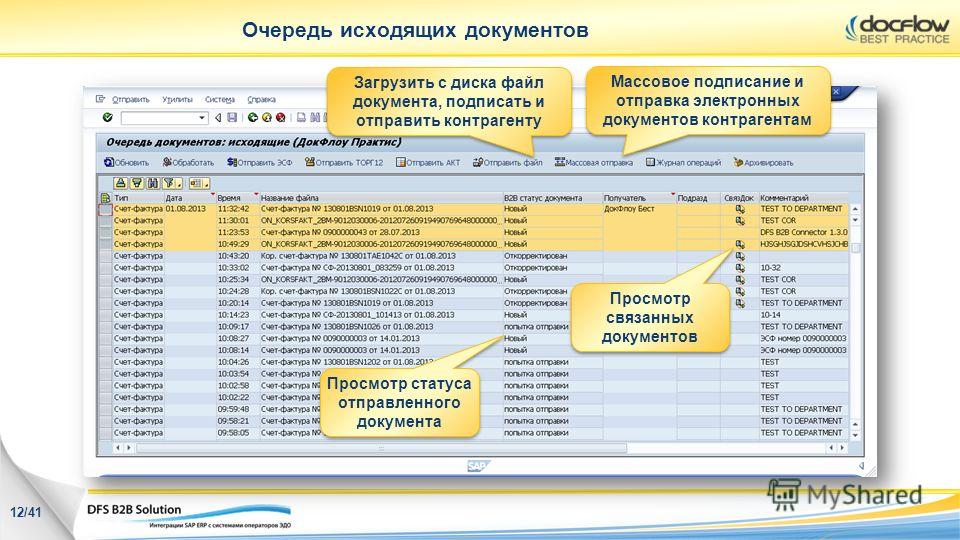Click the table's bottom vertical scroll down arrow

pos(855,435)
